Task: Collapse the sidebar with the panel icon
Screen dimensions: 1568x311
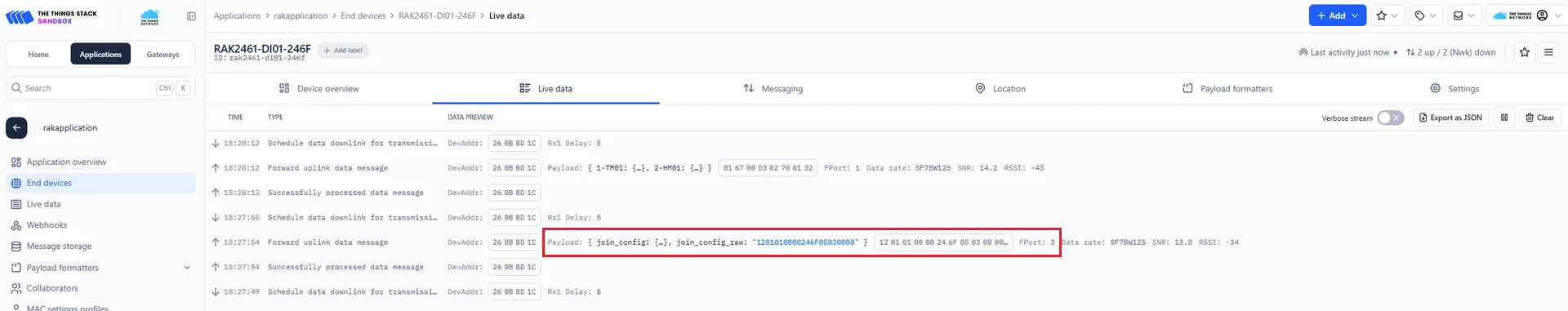Action: 191,16
